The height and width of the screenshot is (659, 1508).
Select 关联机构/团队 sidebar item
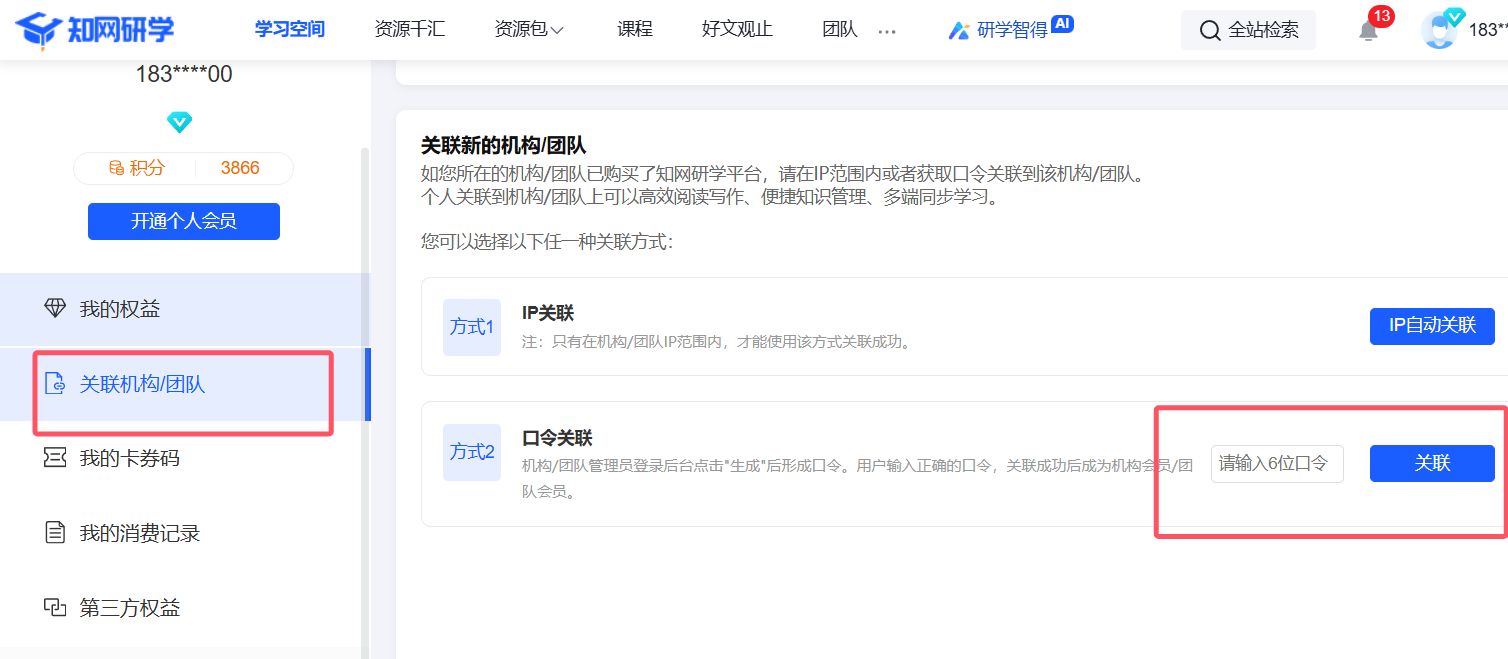pyautogui.click(x=142, y=384)
